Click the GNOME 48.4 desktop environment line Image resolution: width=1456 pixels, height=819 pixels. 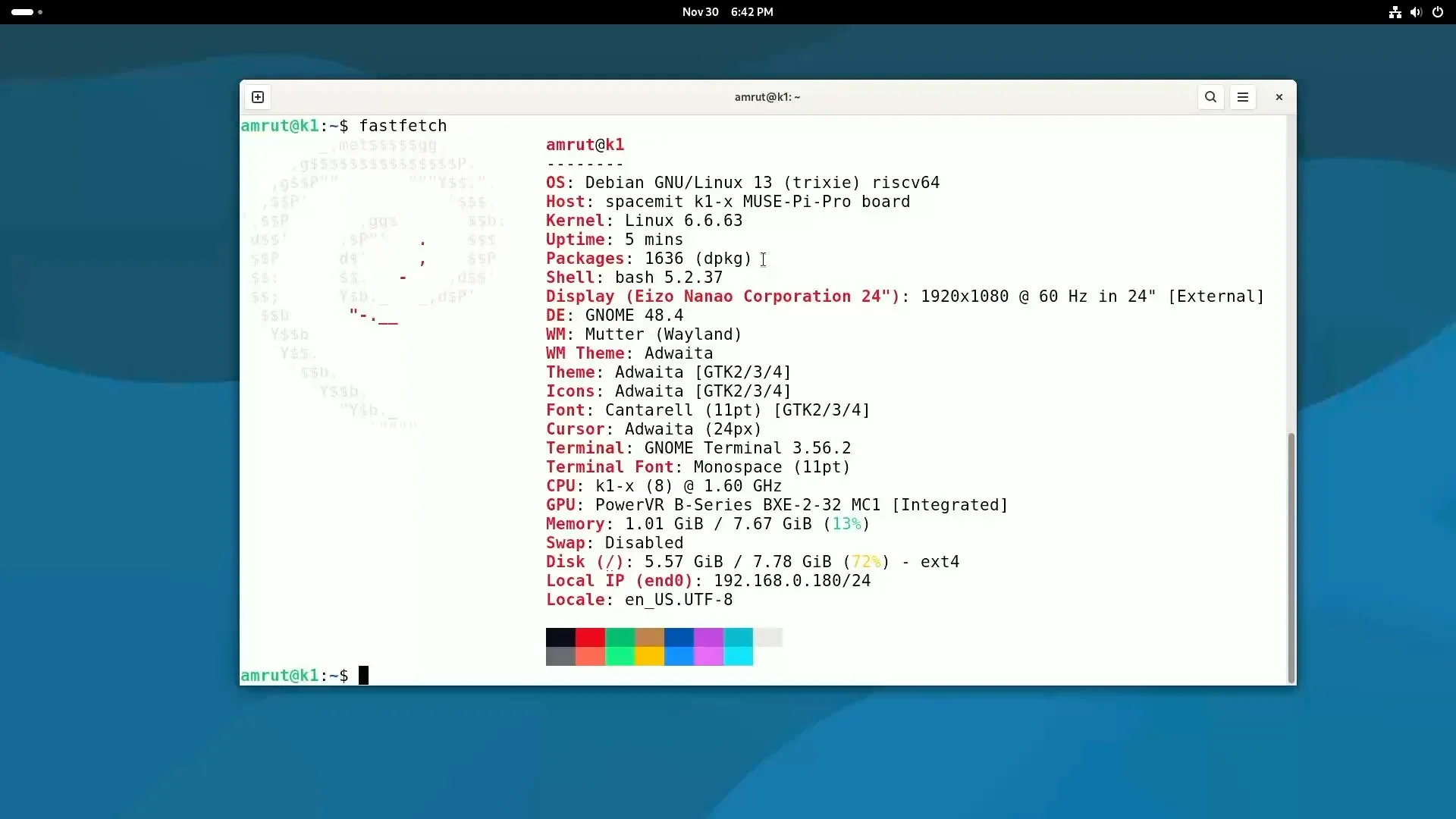point(614,315)
